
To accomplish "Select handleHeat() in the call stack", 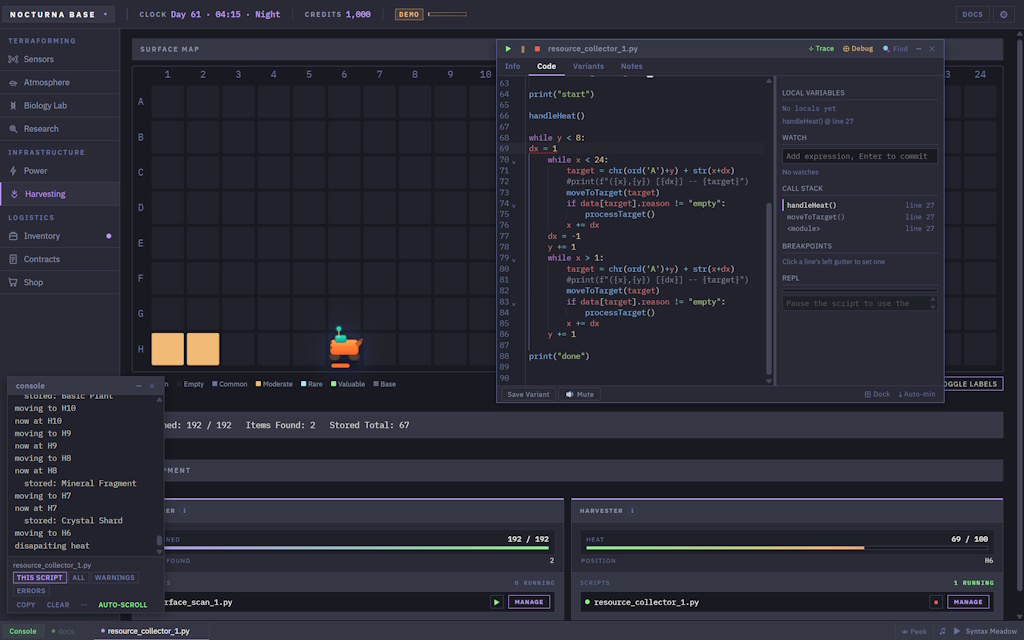I will pos(859,205).
